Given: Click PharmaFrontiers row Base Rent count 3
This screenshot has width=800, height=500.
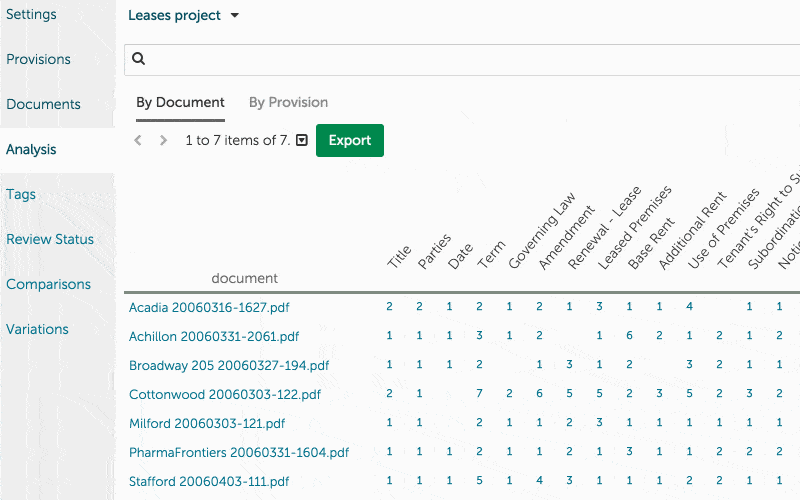Looking at the screenshot, I should tap(629, 452).
